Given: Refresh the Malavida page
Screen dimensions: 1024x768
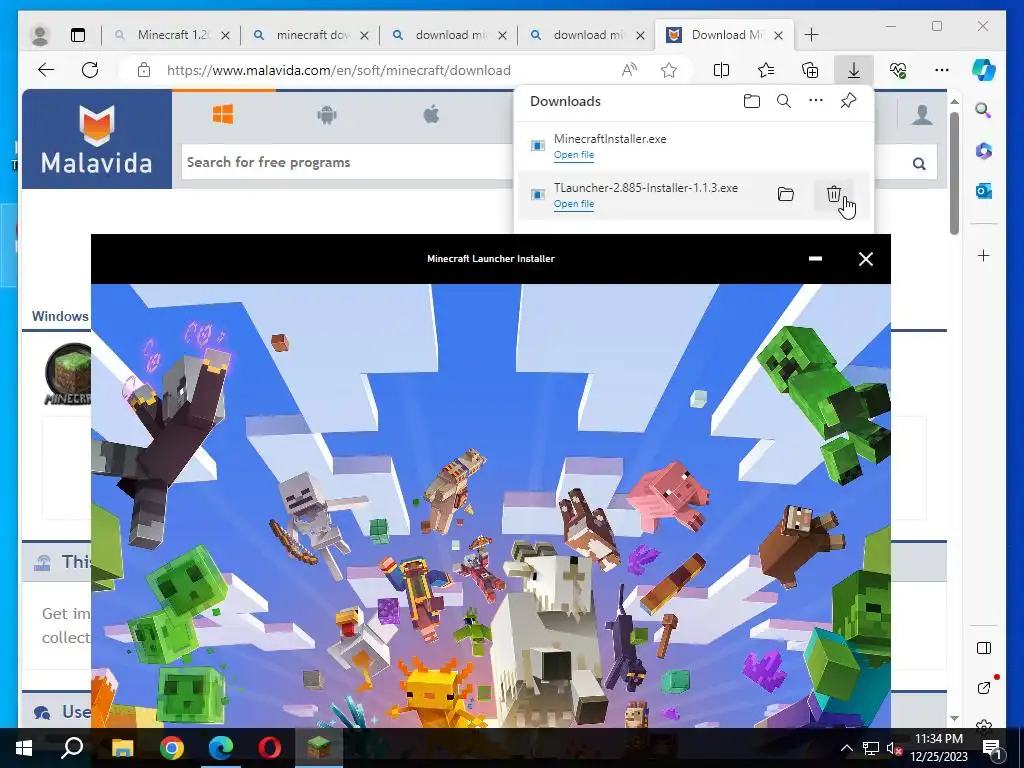Looking at the screenshot, I should pyautogui.click(x=90, y=70).
